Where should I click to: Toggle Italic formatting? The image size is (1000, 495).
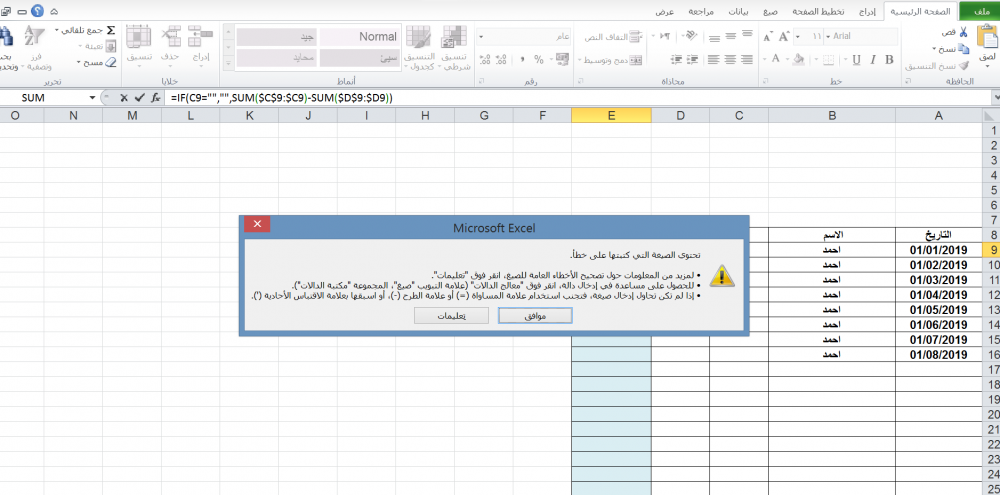pyautogui.click(x=872, y=59)
